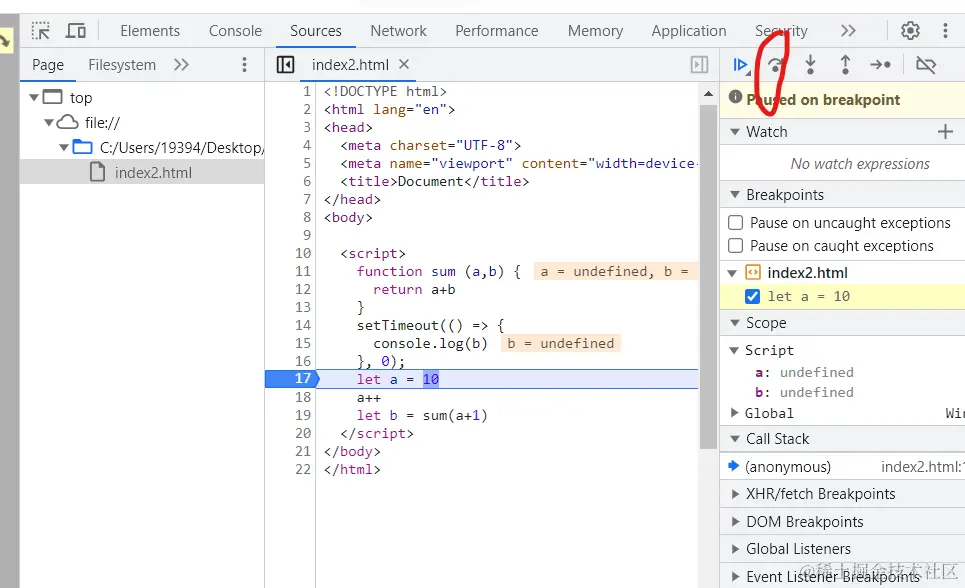965x588 pixels.
Task: Switch to the Console tab
Action: 235,31
